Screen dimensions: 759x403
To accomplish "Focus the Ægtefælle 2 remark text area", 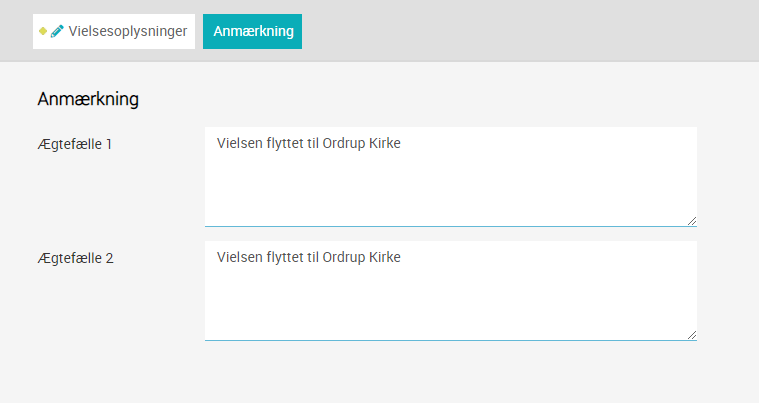I will (451, 291).
